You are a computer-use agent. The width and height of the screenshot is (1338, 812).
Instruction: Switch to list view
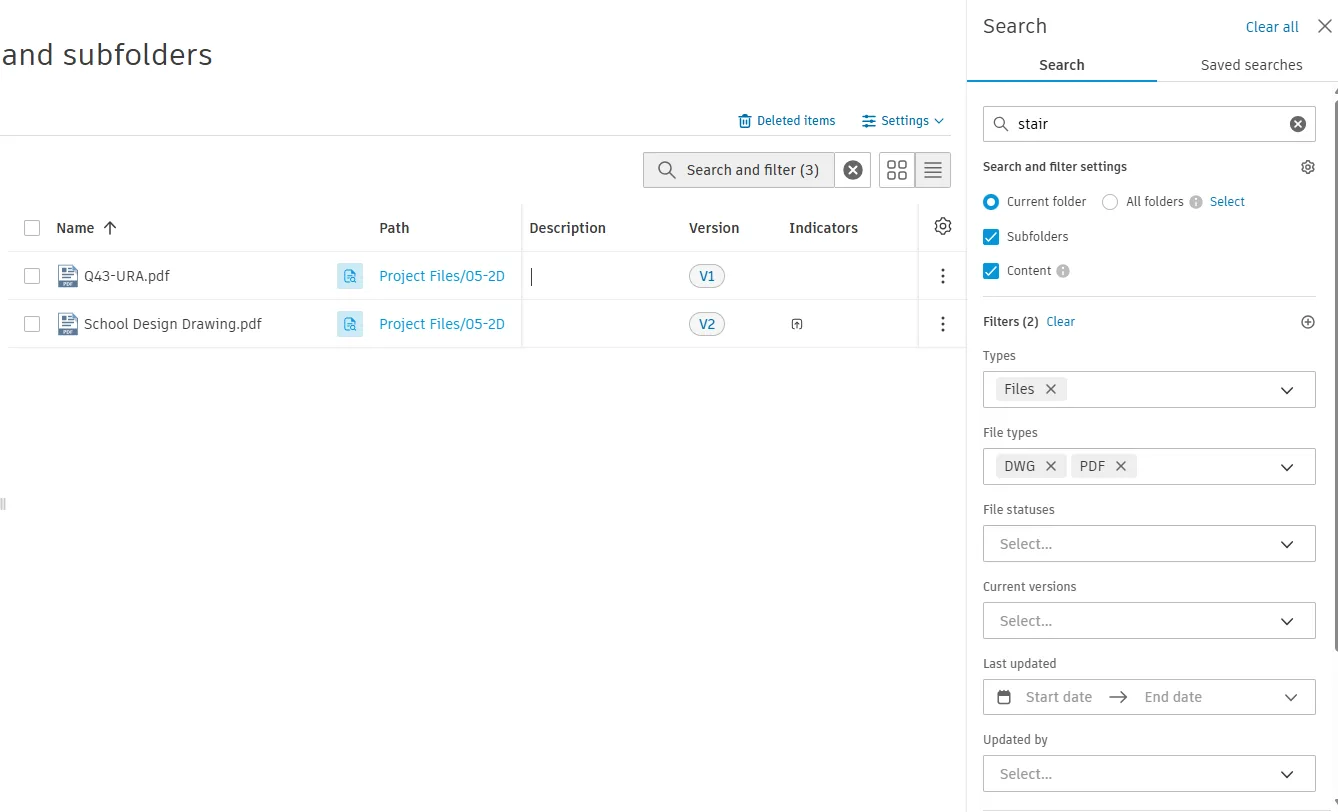point(933,170)
